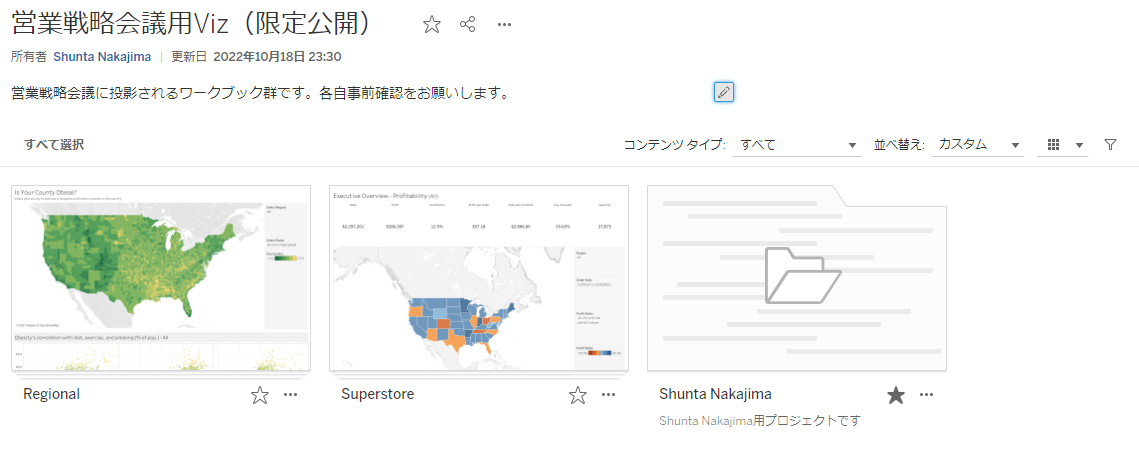
Task: Open Regional workbook more actions menu
Action: click(291, 395)
